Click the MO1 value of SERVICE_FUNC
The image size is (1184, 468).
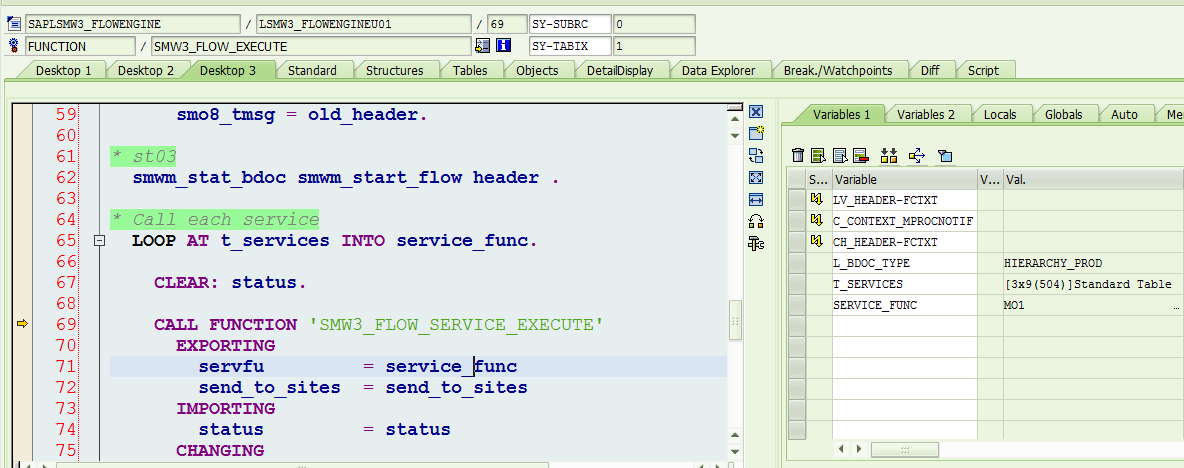1093,305
